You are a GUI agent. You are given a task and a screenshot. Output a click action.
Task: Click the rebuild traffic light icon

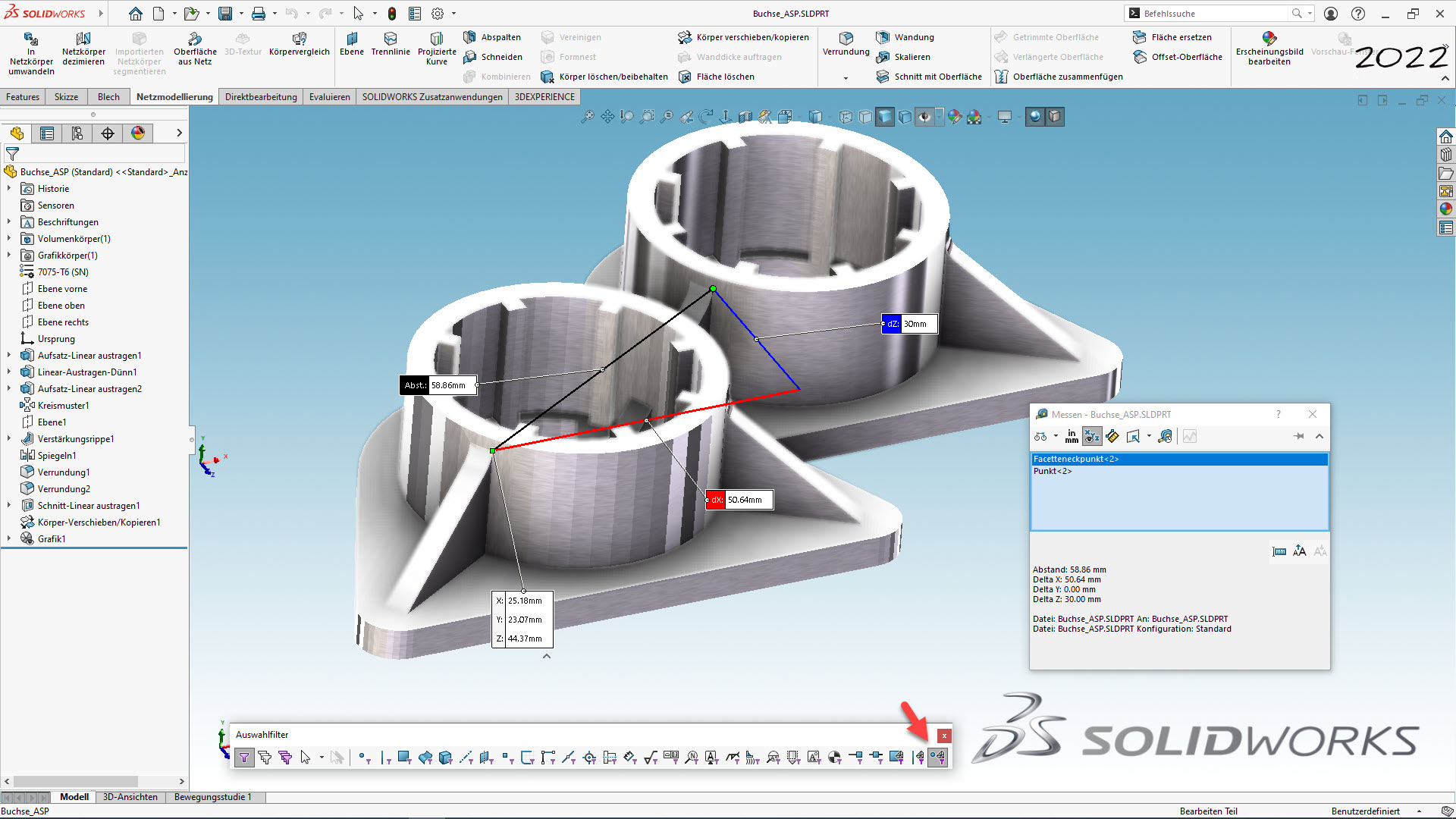[392, 14]
